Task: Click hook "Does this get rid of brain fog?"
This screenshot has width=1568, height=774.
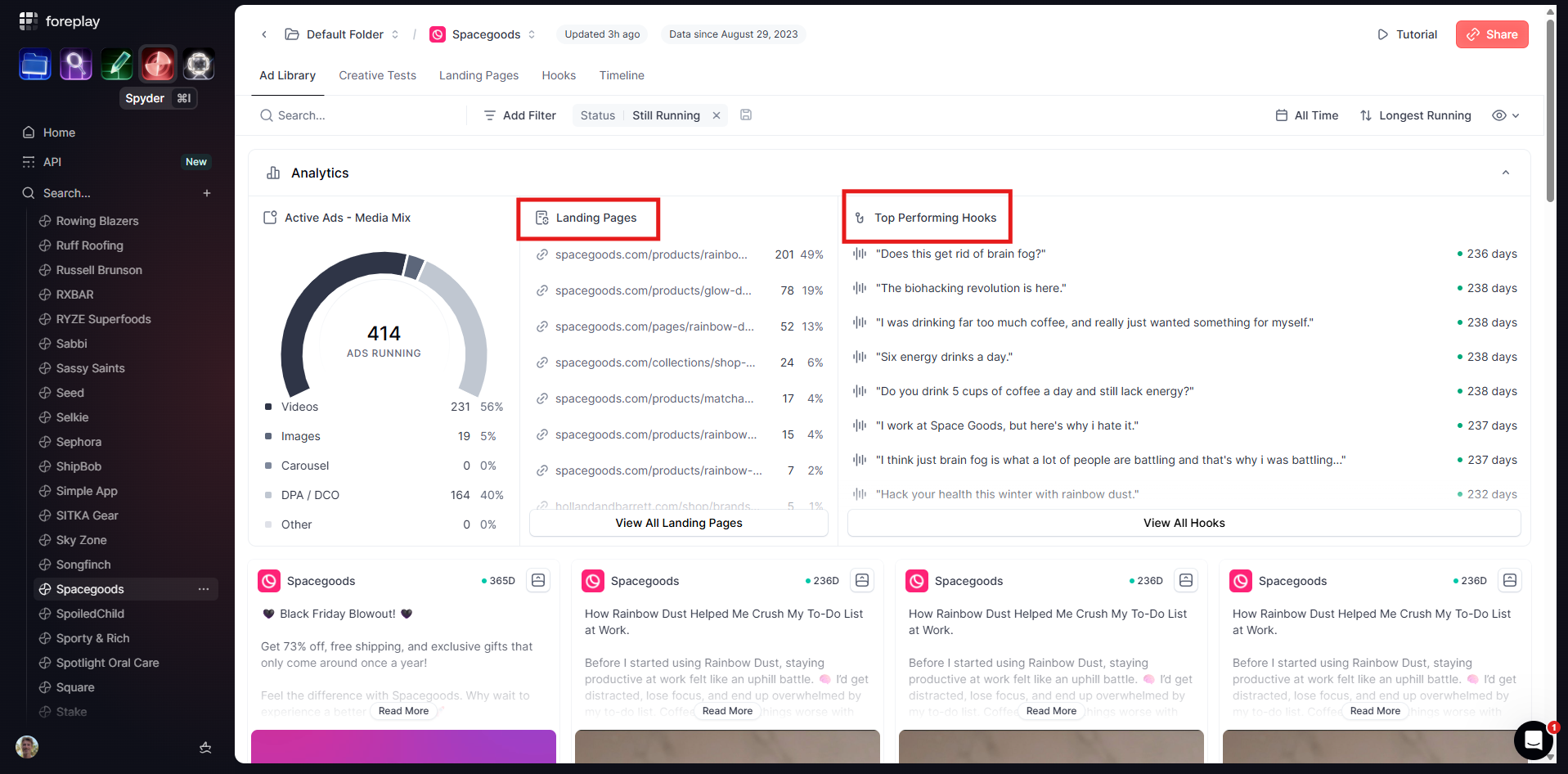Action: 960,254
